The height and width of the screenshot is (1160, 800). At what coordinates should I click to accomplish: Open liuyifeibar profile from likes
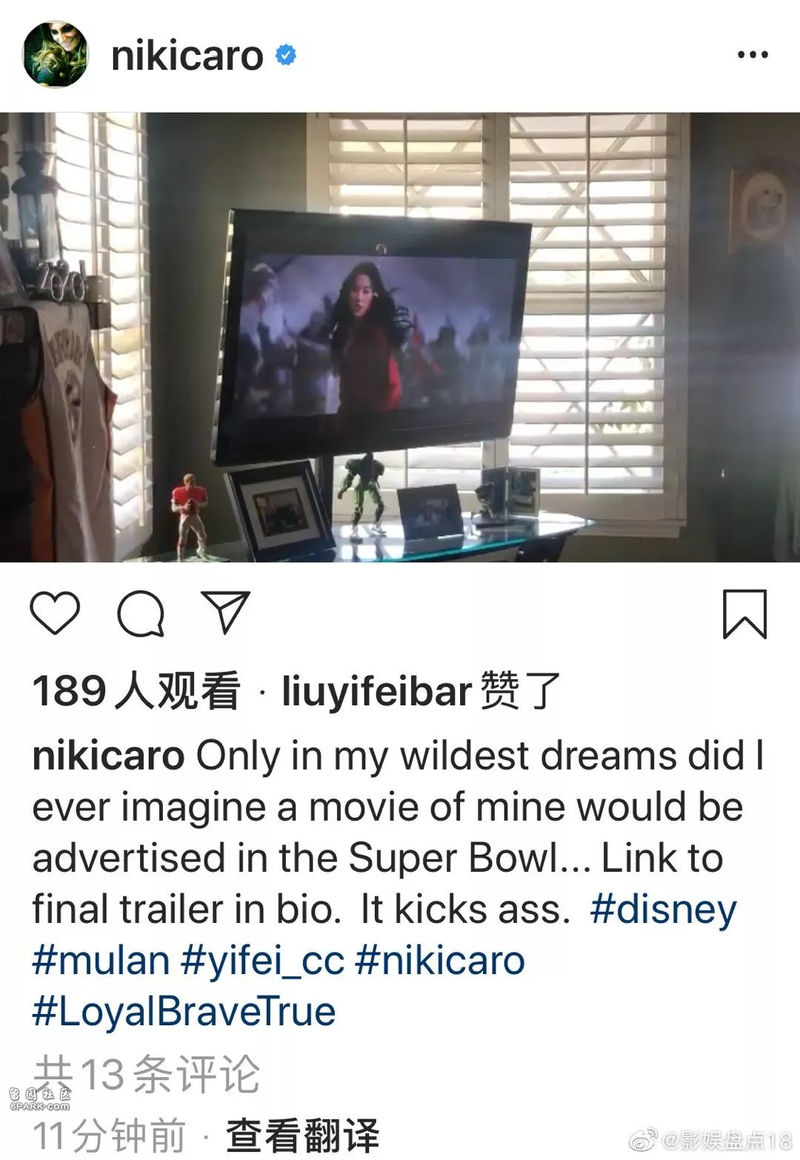coord(377,692)
